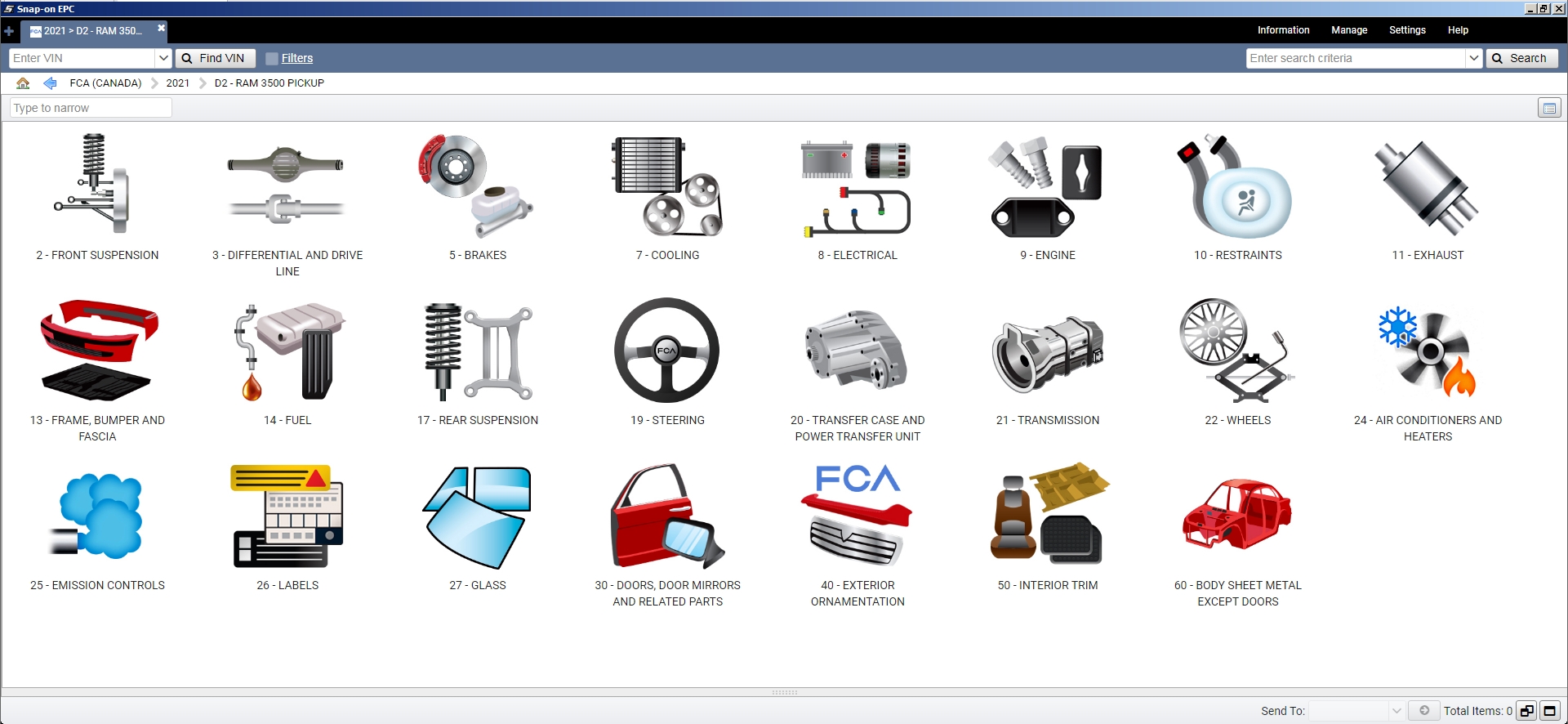This screenshot has width=1568, height=724.
Task: Click the '14 - FUEL' label
Action: [x=287, y=420]
